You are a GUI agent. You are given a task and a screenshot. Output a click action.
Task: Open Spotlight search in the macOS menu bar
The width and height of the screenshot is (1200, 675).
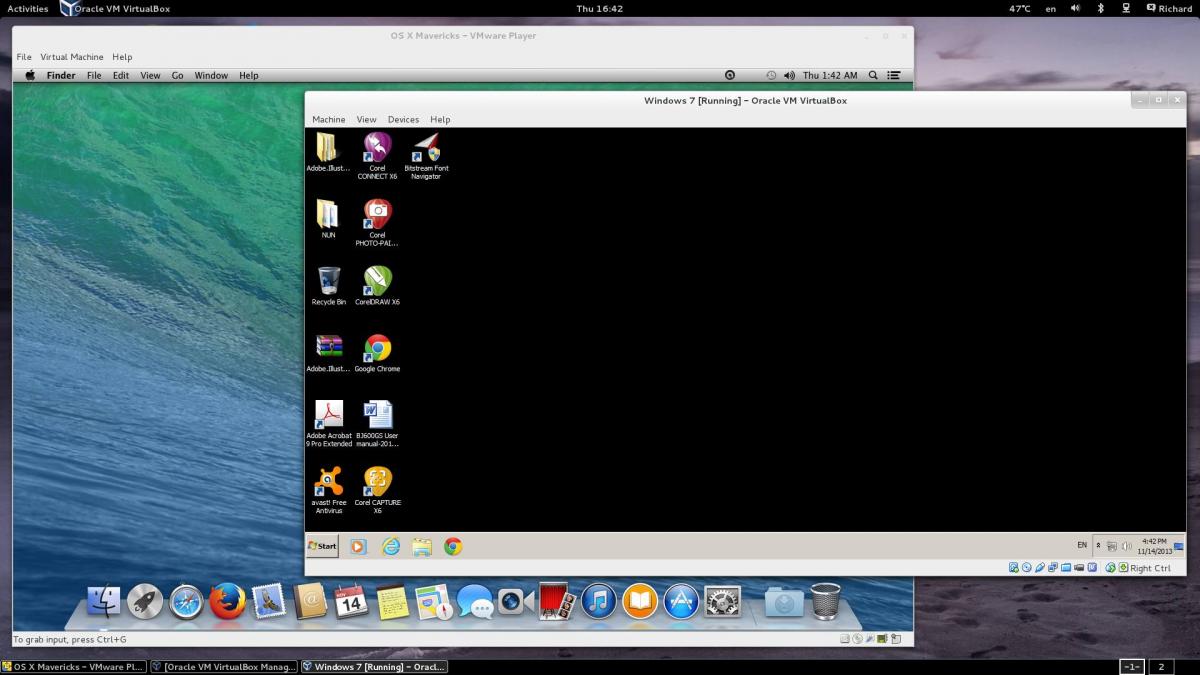(873, 75)
